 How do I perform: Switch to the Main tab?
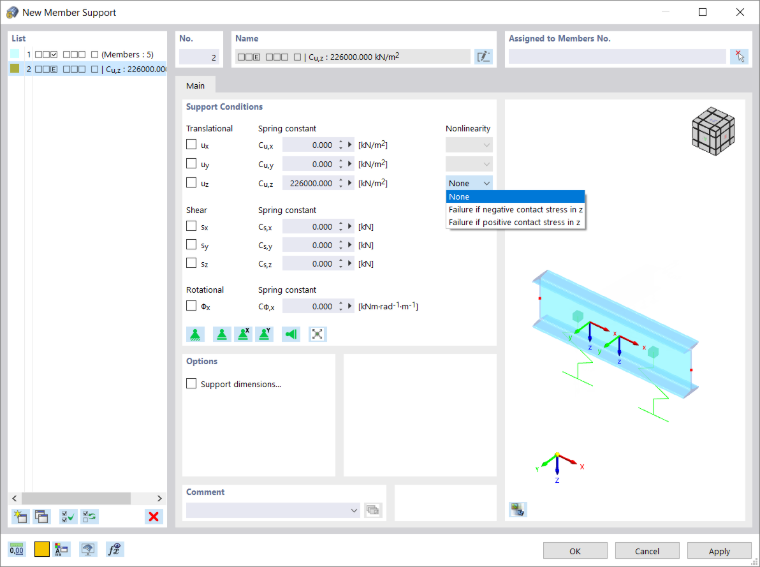point(195,86)
